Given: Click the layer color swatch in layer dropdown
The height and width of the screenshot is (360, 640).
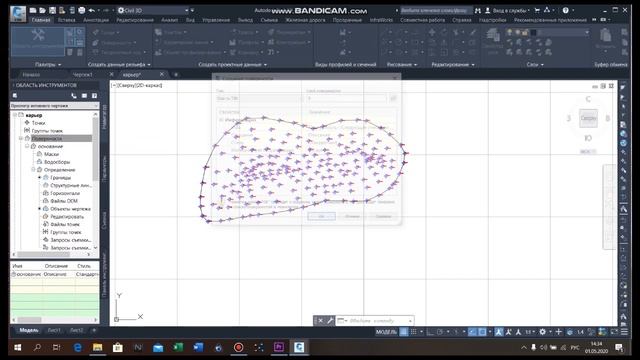Looking at the screenshot, I should pyautogui.click(x=533, y=32).
